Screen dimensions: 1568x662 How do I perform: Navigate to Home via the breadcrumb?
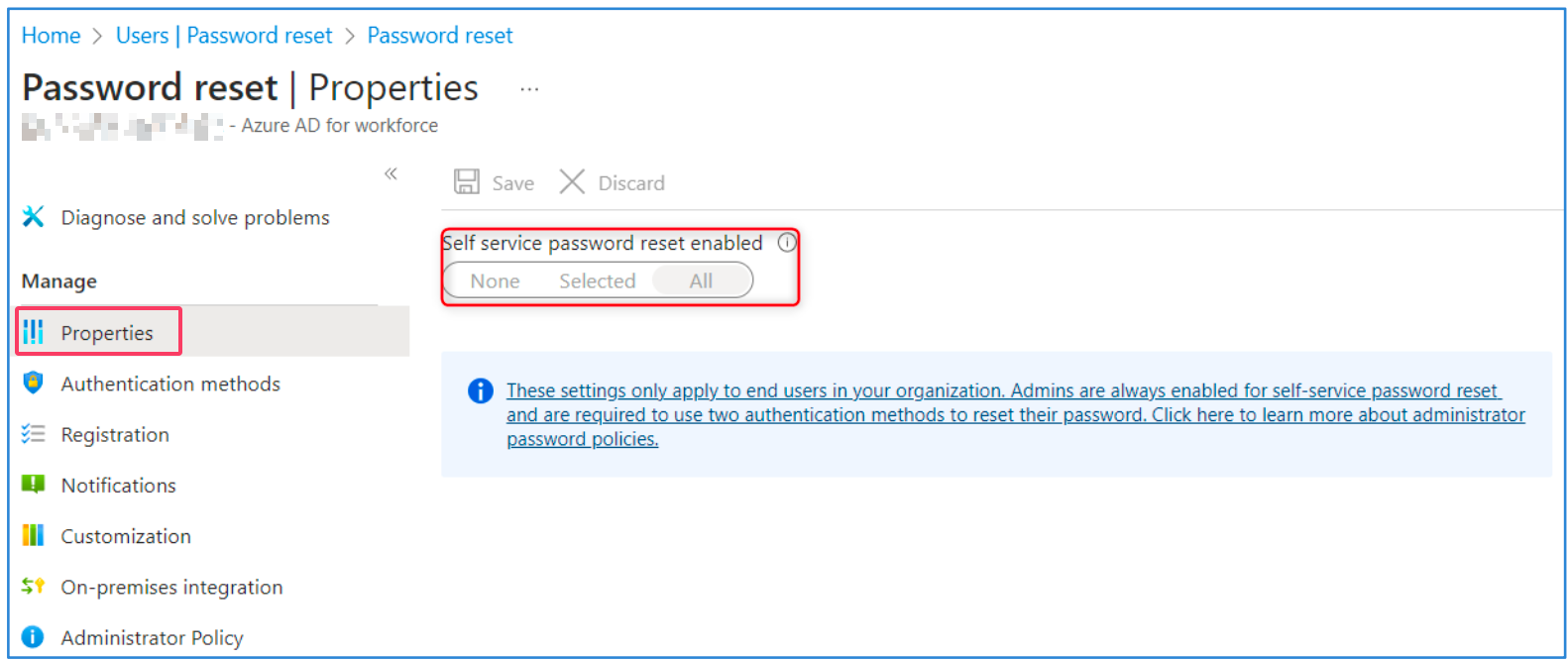click(51, 35)
